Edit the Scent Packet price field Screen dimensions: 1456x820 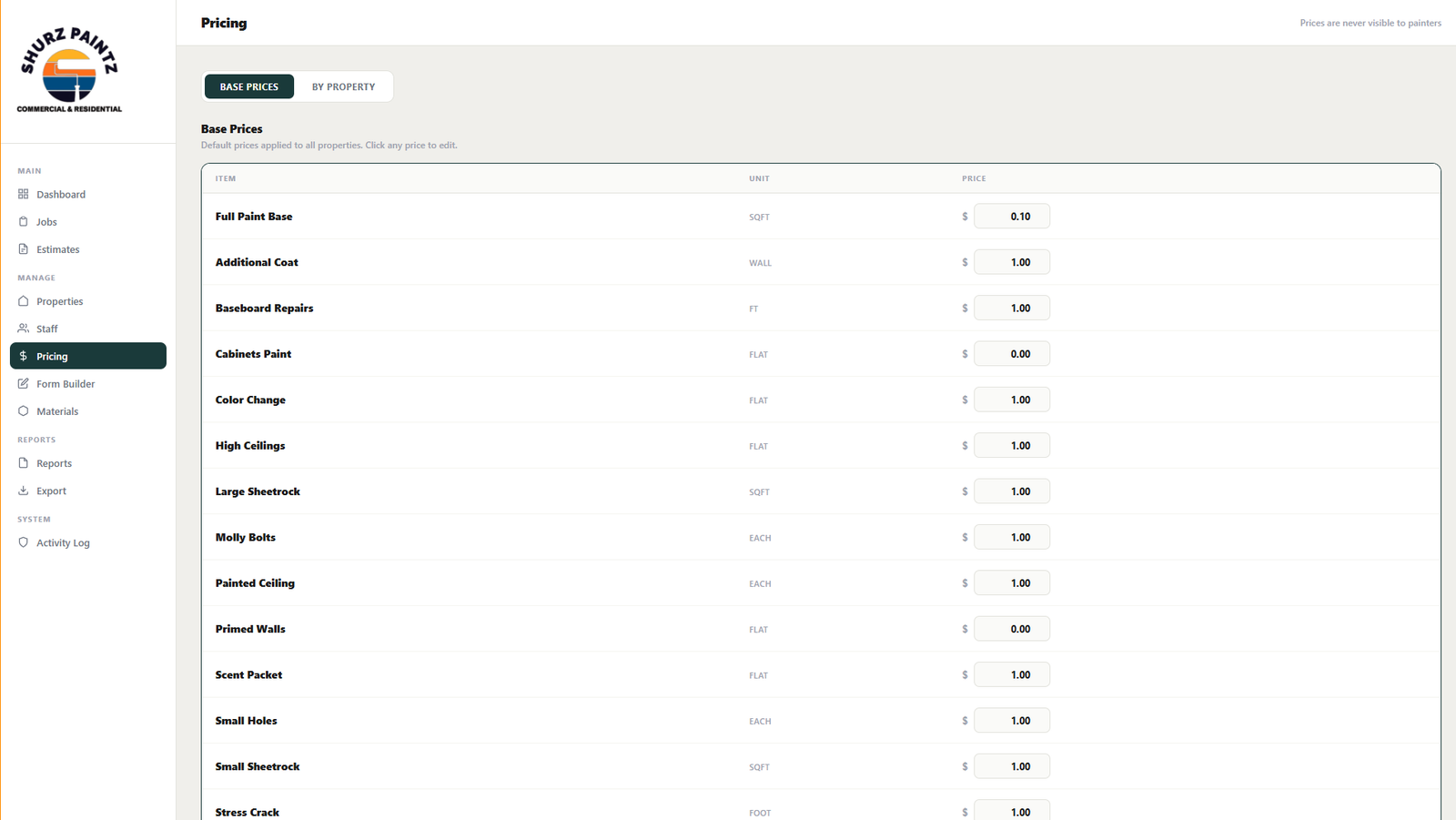1012,674
